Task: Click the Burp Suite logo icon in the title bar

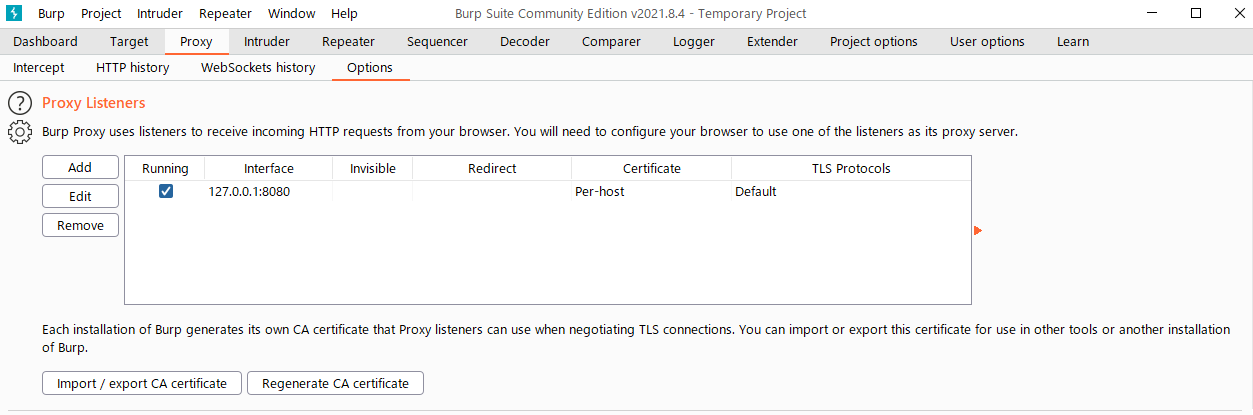Action: (x=15, y=14)
